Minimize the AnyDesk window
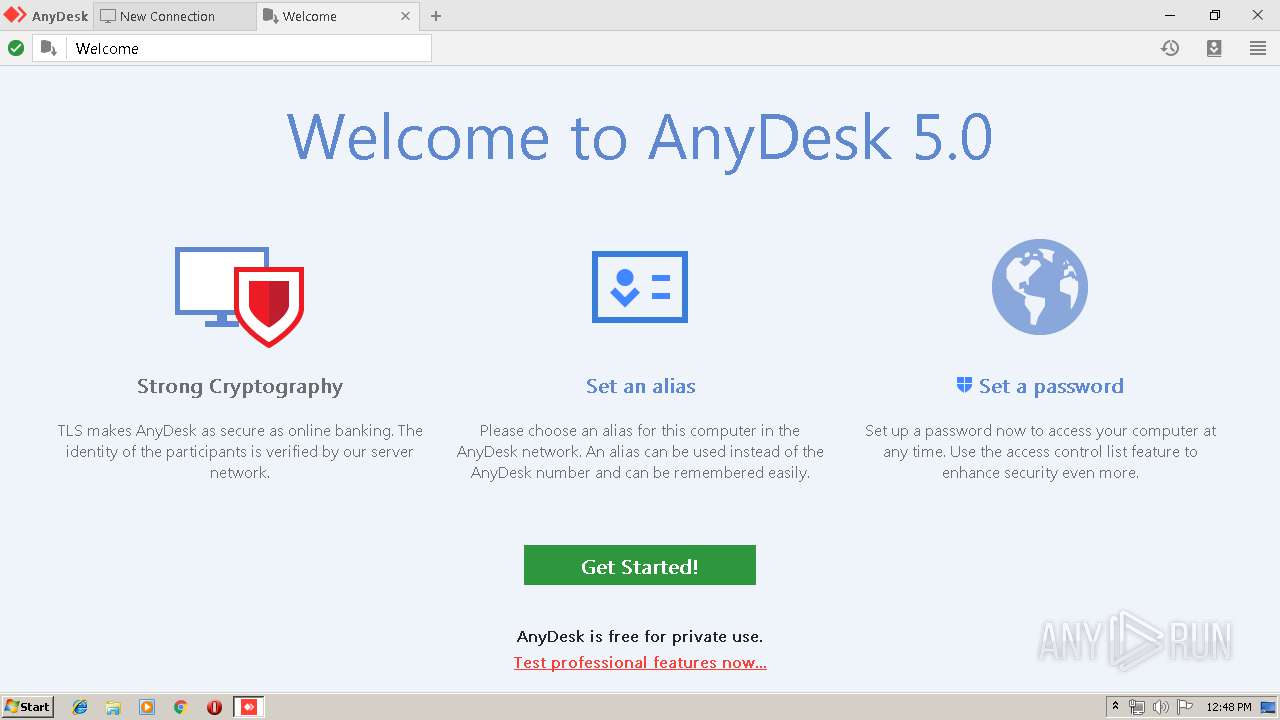Screen dimensions: 1280x720 tap(1171, 16)
